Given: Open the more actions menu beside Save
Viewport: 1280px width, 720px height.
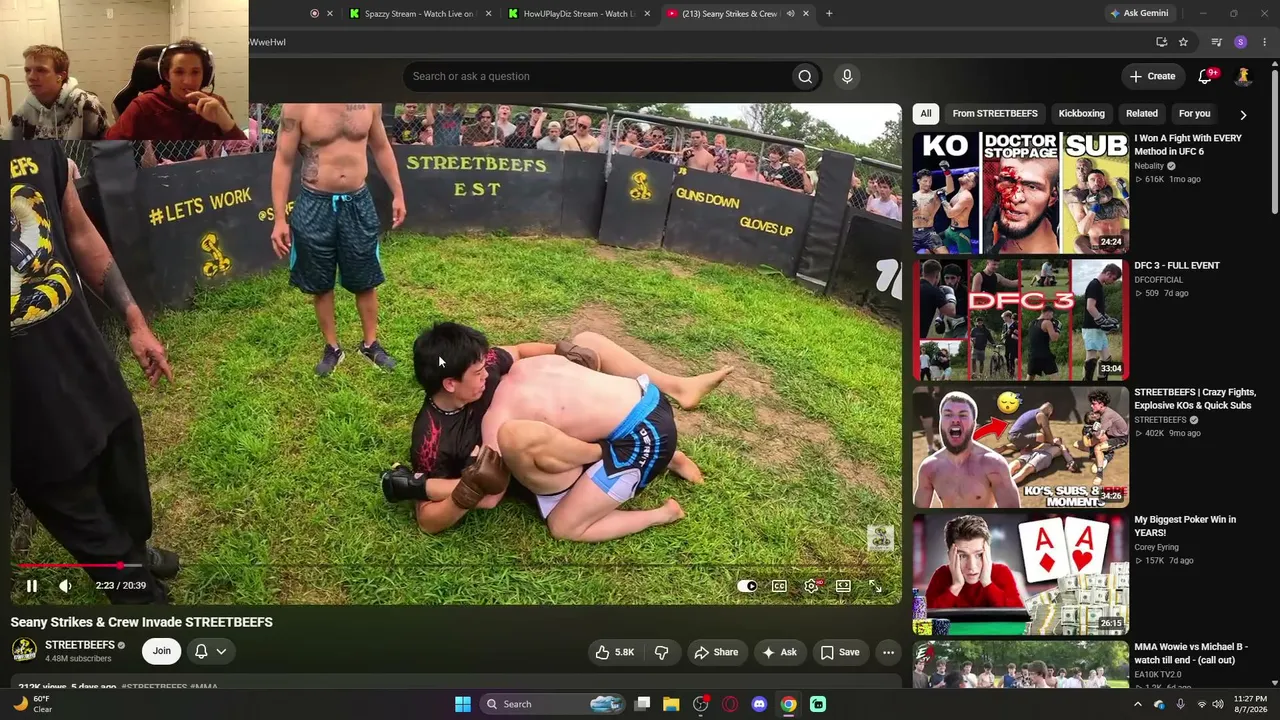Looking at the screenshot, I should coord(888,652).
